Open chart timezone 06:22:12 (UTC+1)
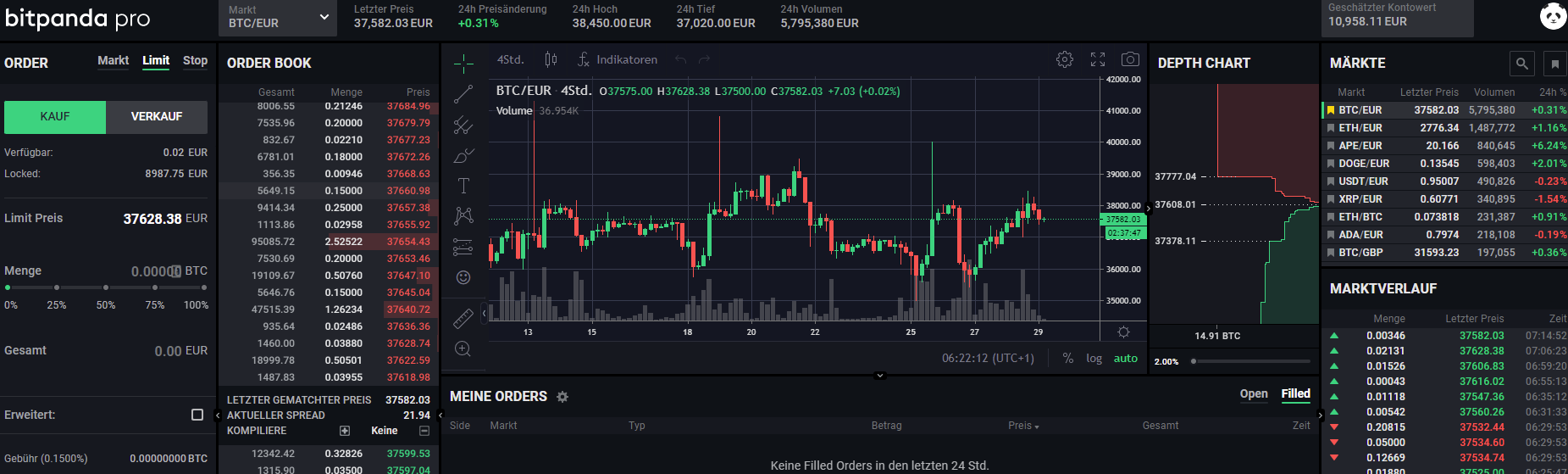This screenshot has width=1568, height=474. coord(988,359)
